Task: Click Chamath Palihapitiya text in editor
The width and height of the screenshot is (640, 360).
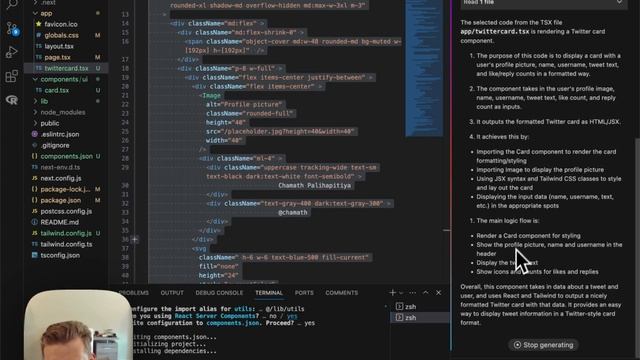Action: pos(314,185)
